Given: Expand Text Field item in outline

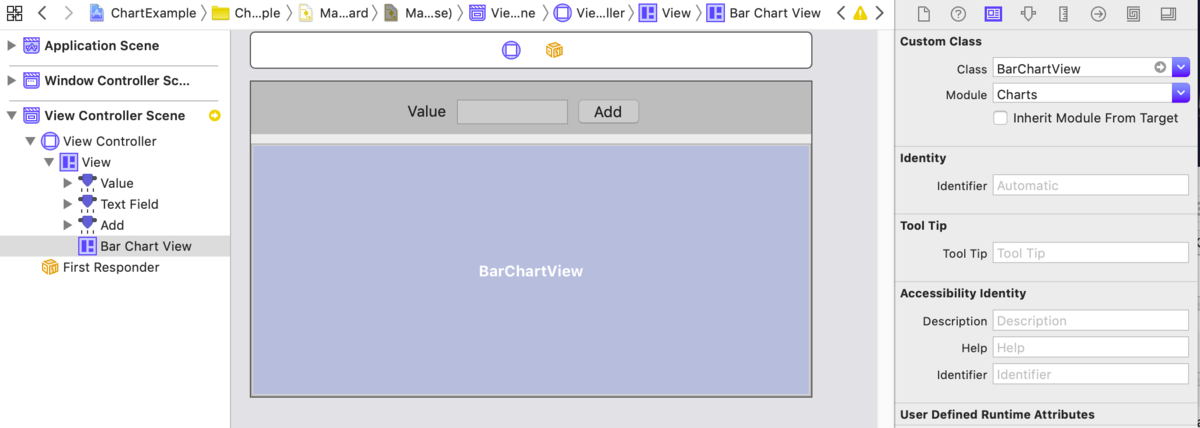Looking at the screenshot, I should point(67,204).
